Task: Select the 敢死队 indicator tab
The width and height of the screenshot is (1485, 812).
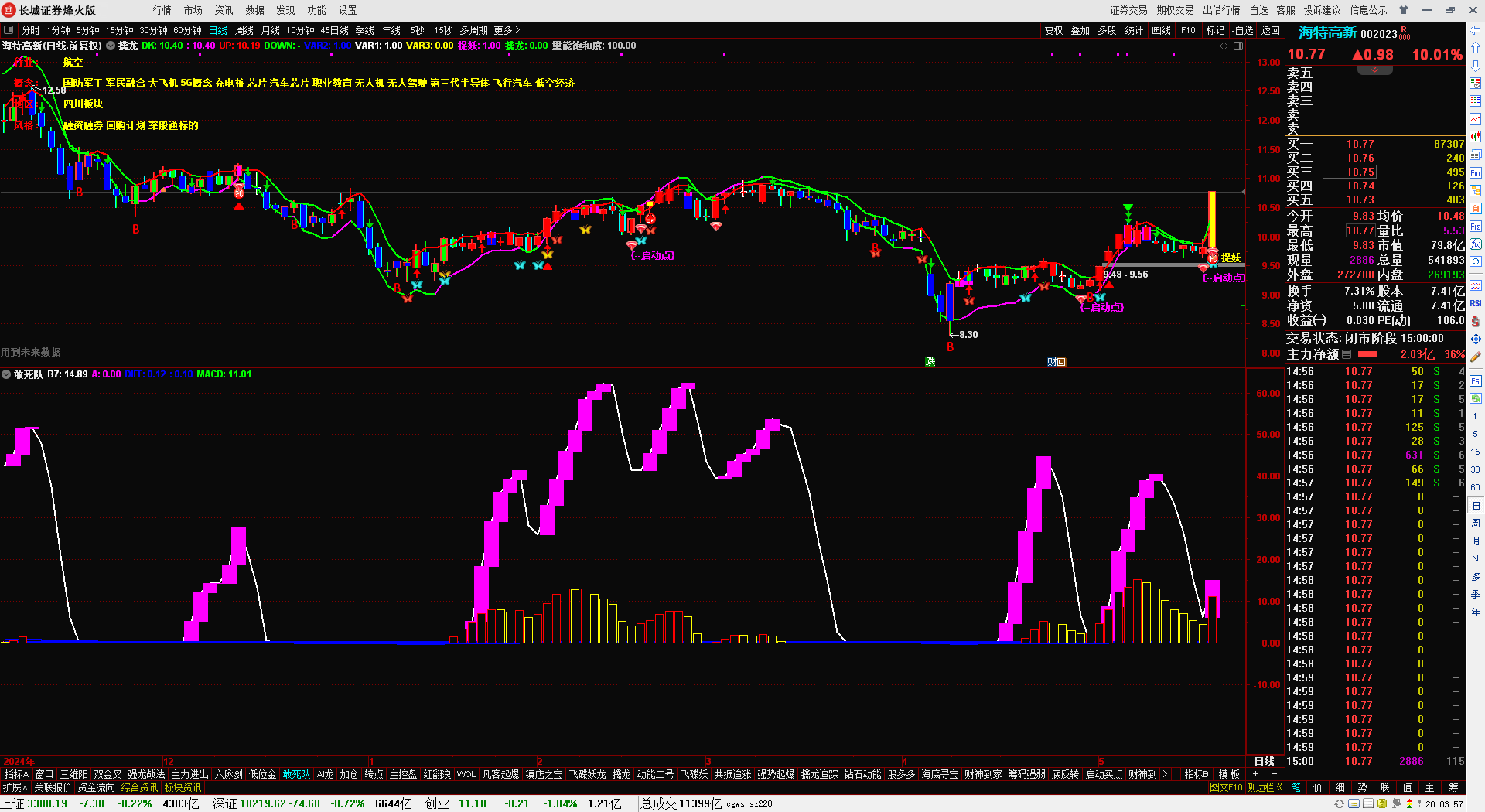Action: [x=296, y=774]
